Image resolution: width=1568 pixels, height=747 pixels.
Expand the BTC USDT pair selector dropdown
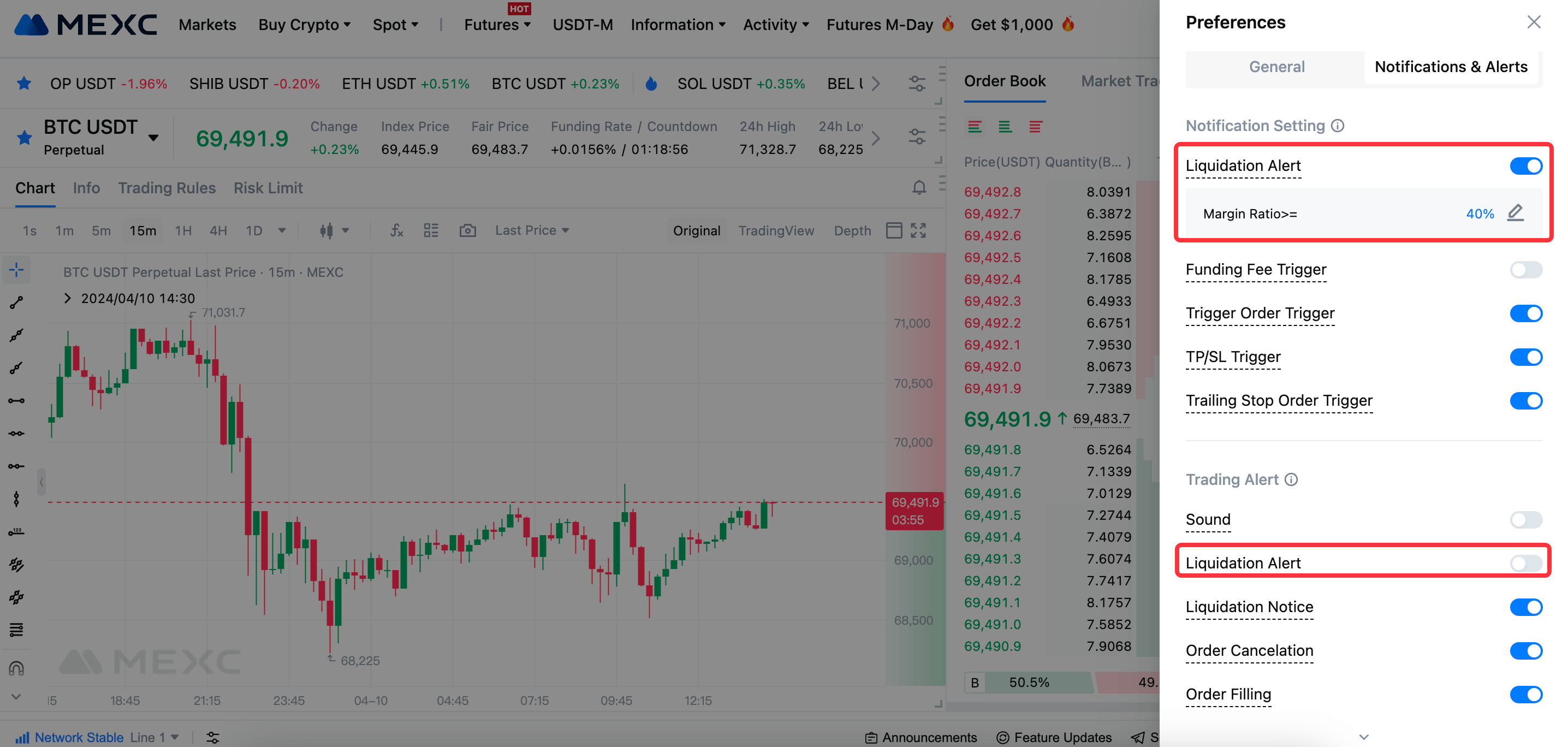[x=153, y=138]
